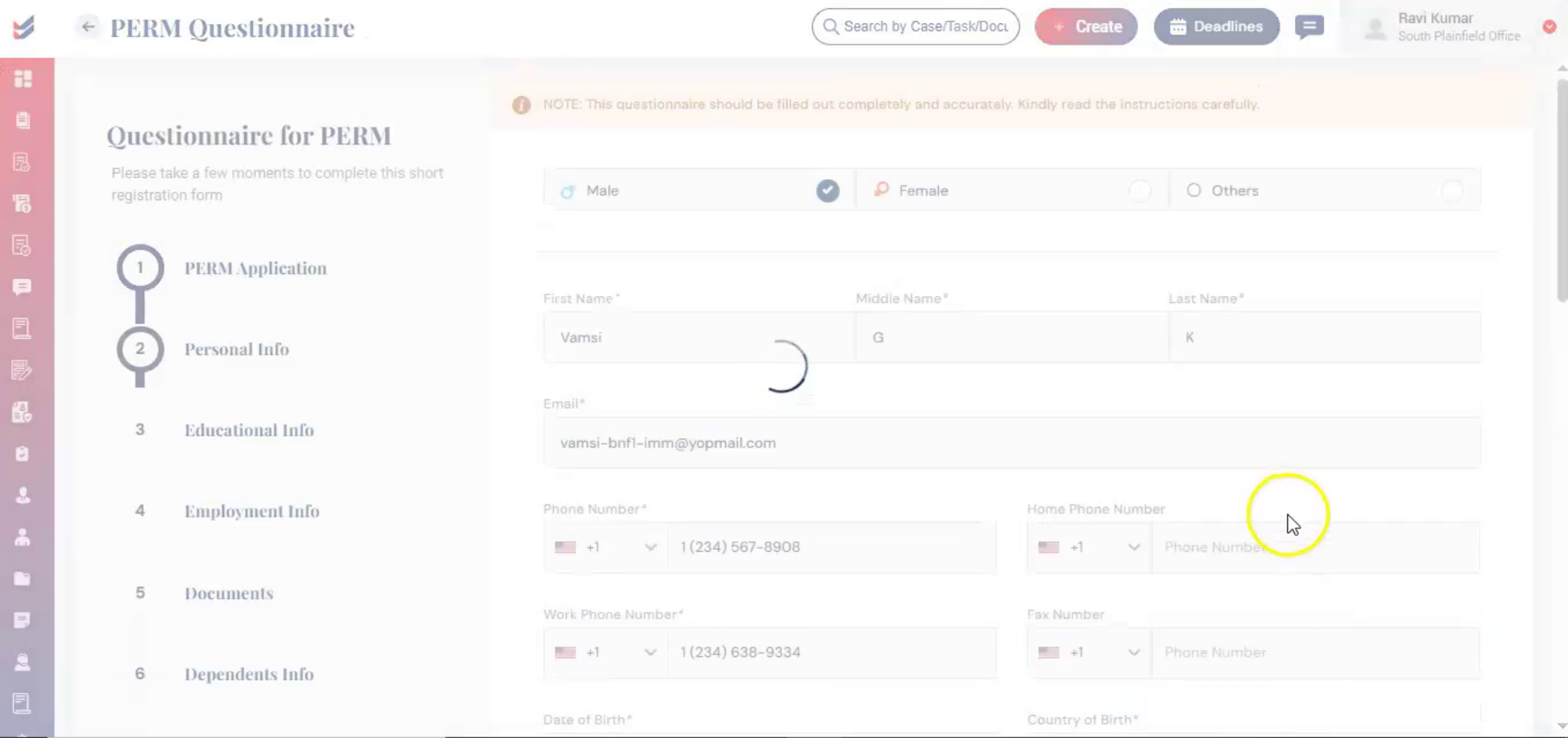Open the ID badge with shield icon
This screenshot has height=738, width=1568.
(22, 412)
